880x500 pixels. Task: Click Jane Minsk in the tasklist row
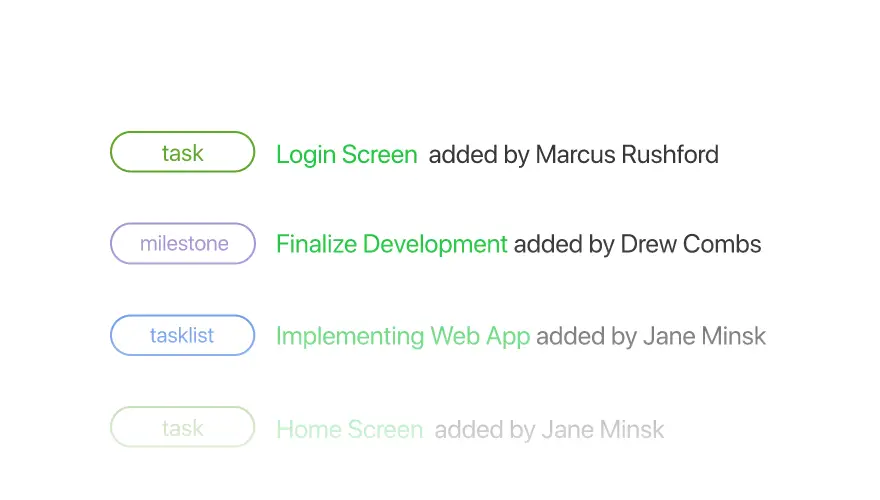coord(704,336)
